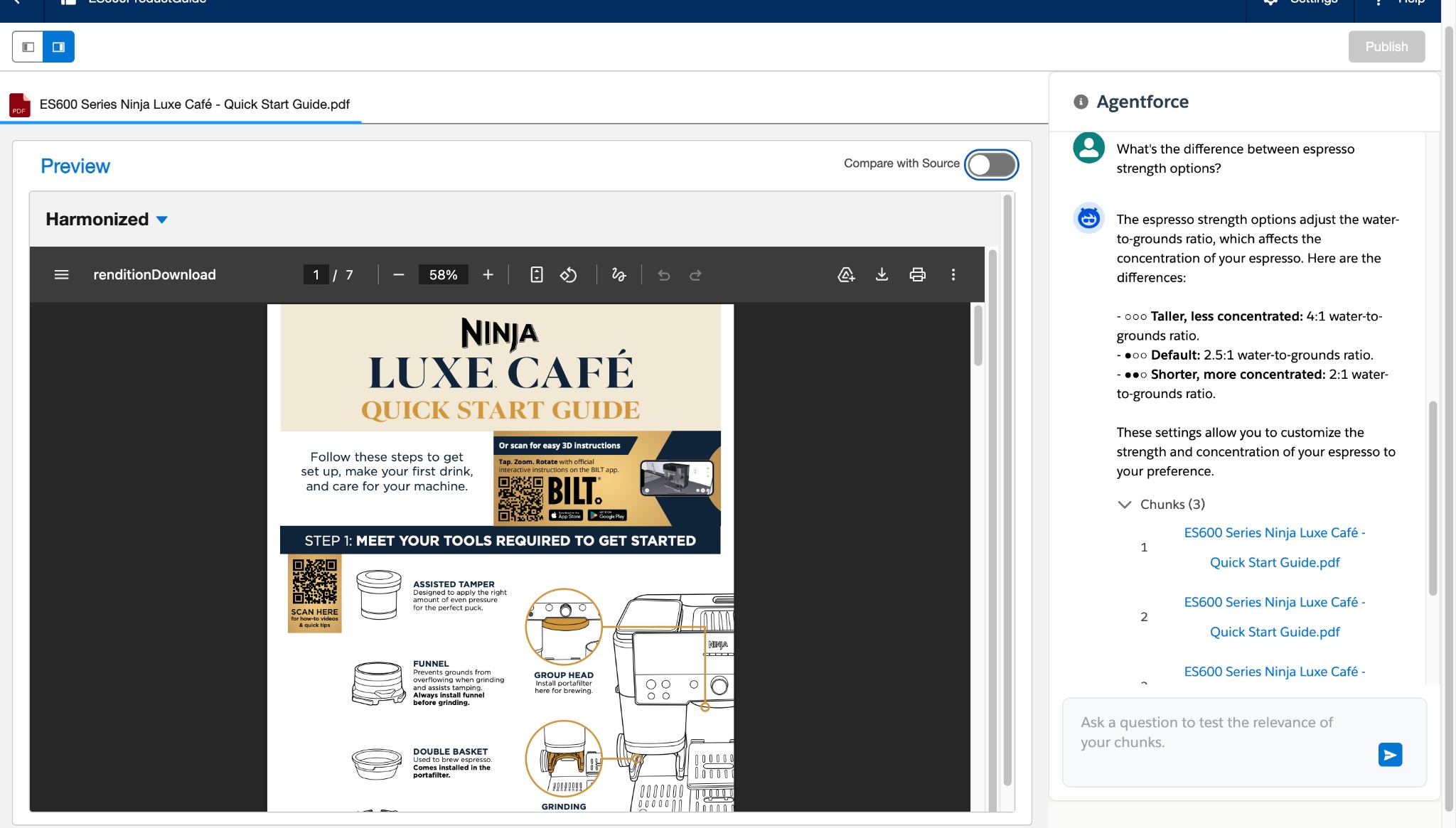Screen dimensions: 1456x828
Task: Click the renditionDownload file title
Action: coord(154,274)
